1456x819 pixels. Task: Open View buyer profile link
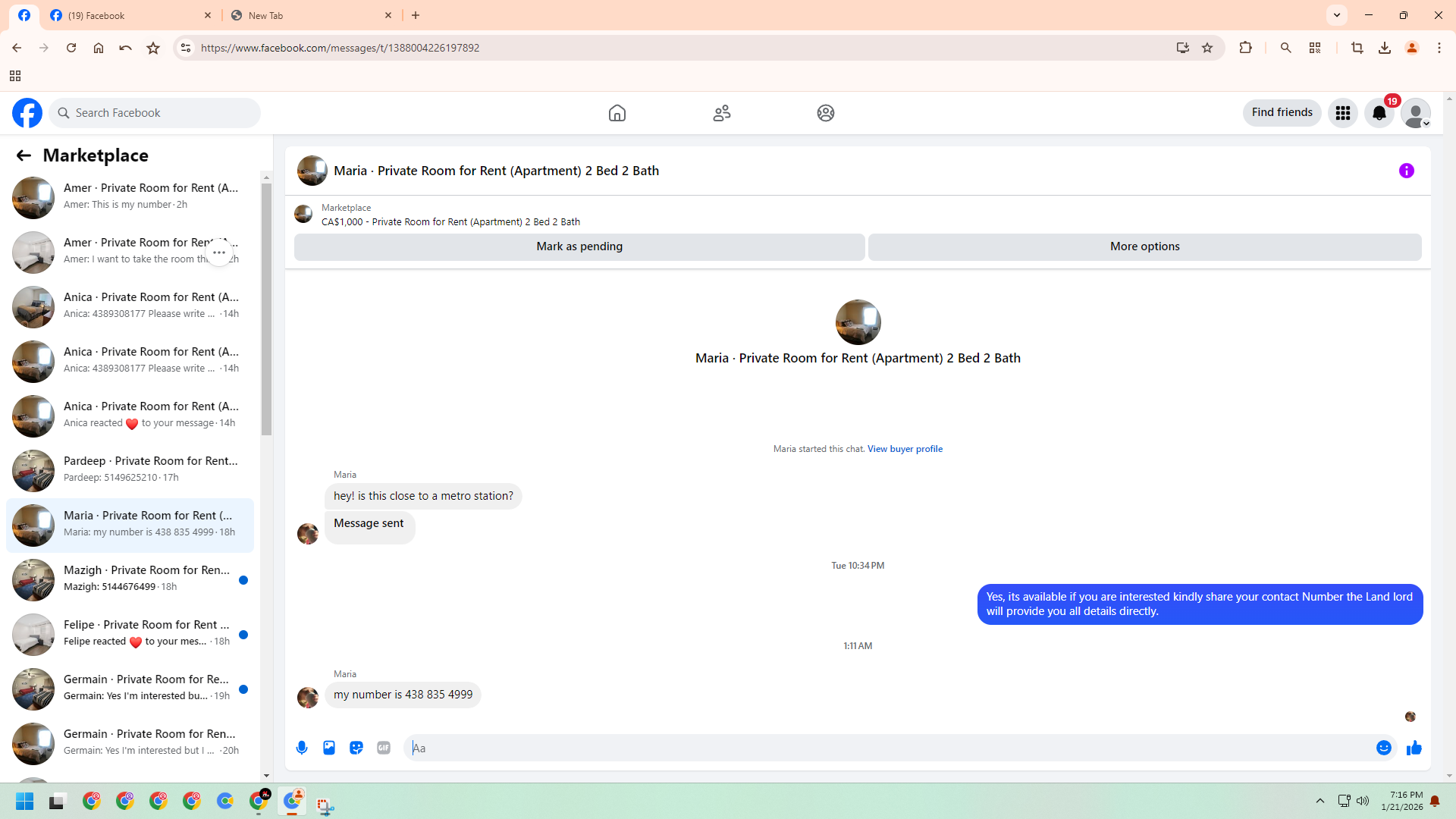905,449
